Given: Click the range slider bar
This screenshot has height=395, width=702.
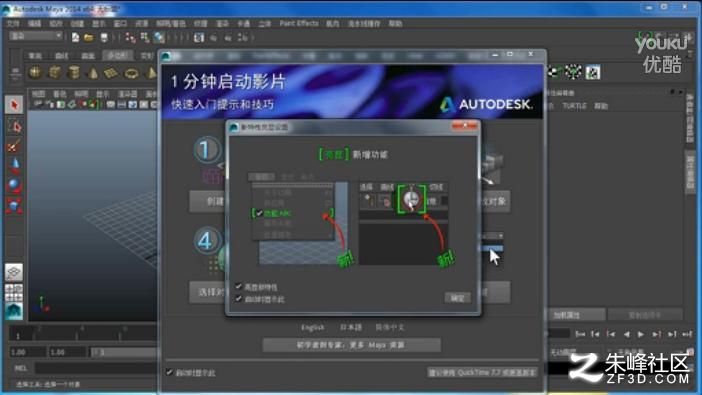Looking at the screenshot, I should point(124,352).
